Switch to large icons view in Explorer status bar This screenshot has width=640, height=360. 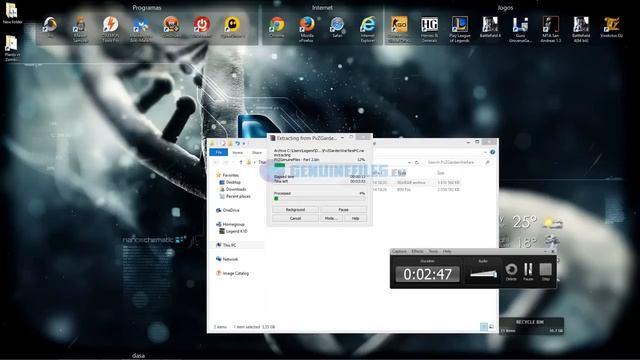pos(491,327)
